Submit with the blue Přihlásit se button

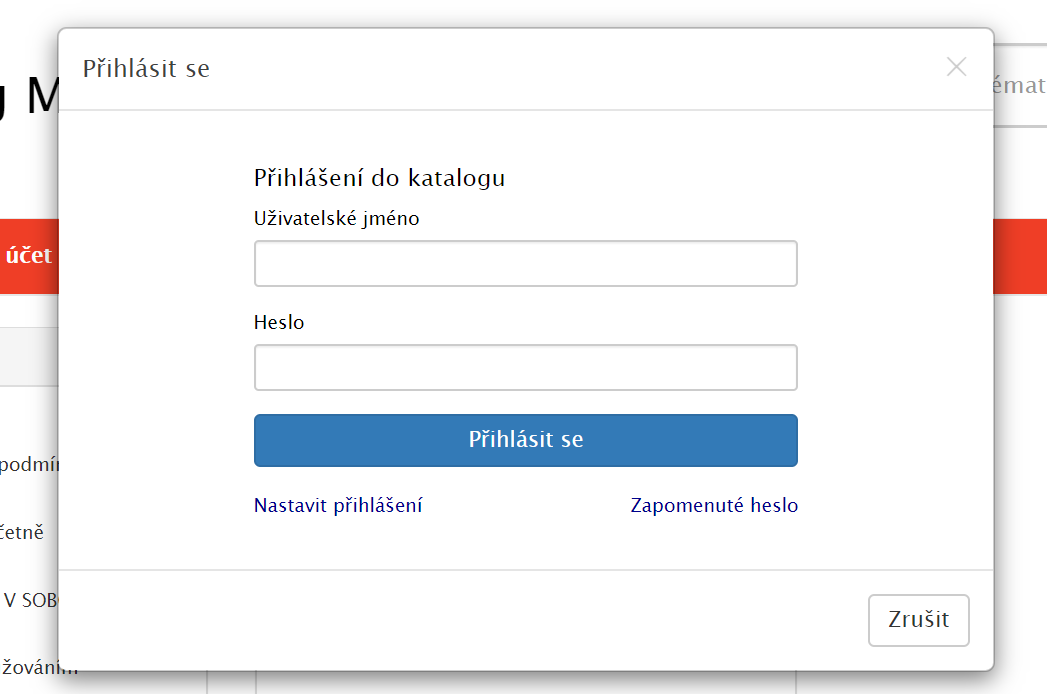click(x=526, y=440)
